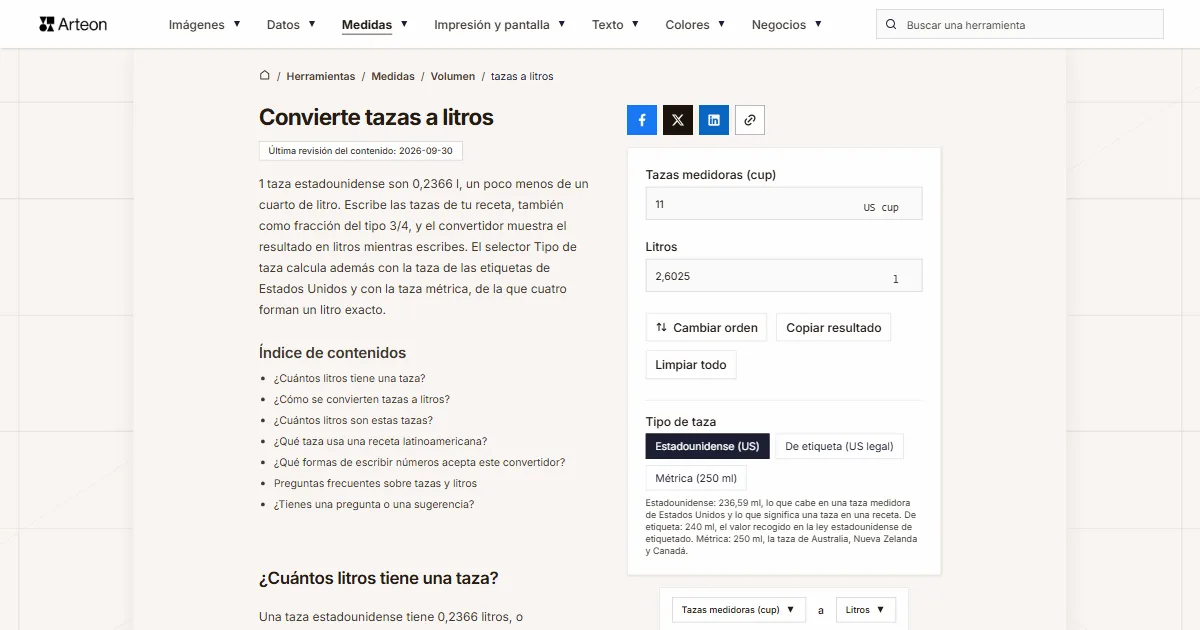This screenshot has height=630, width=1200.
Task: Go to home via breadcrumb house icon
Action: click(x=265, y=75)
